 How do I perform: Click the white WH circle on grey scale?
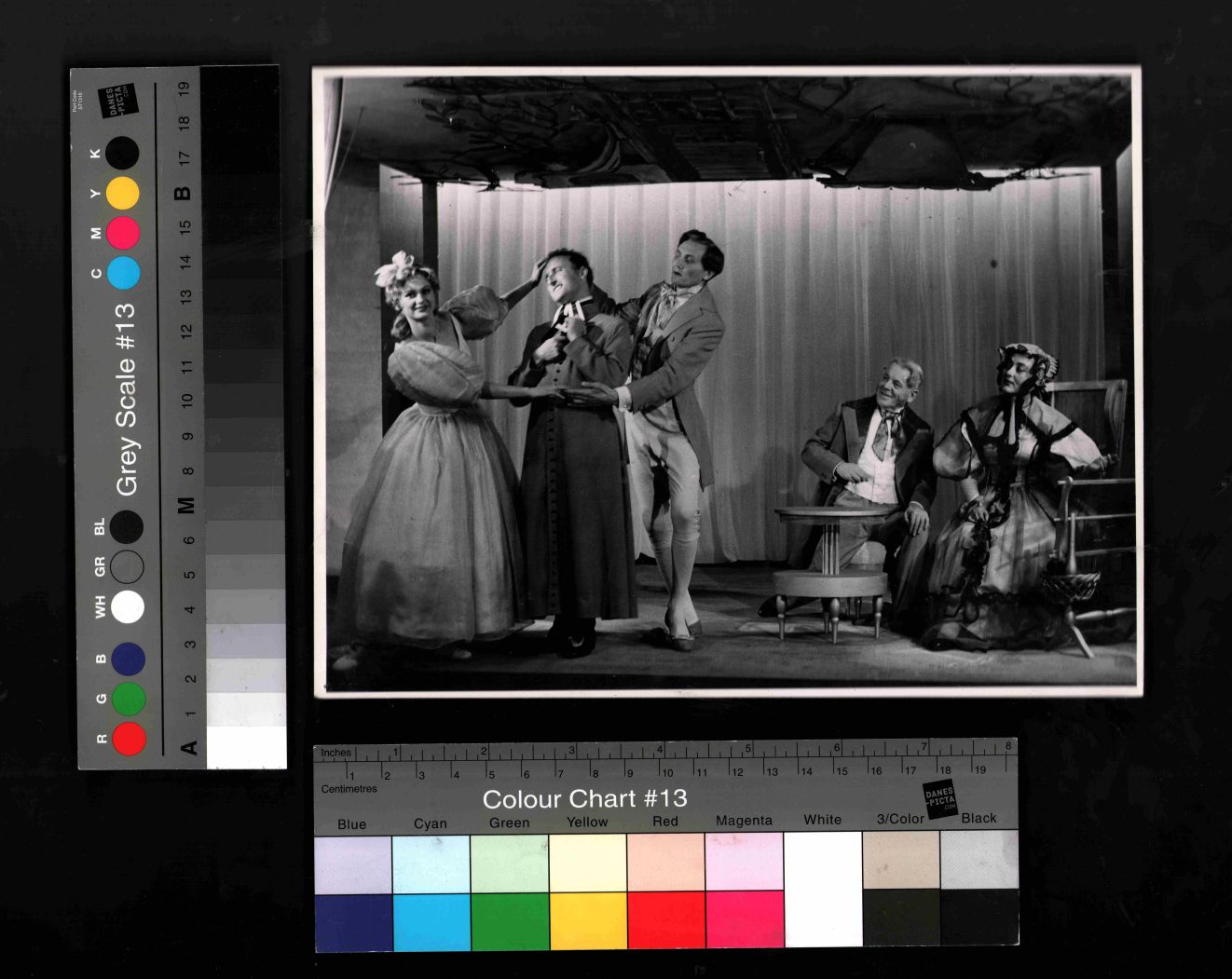tap(128, 606)
